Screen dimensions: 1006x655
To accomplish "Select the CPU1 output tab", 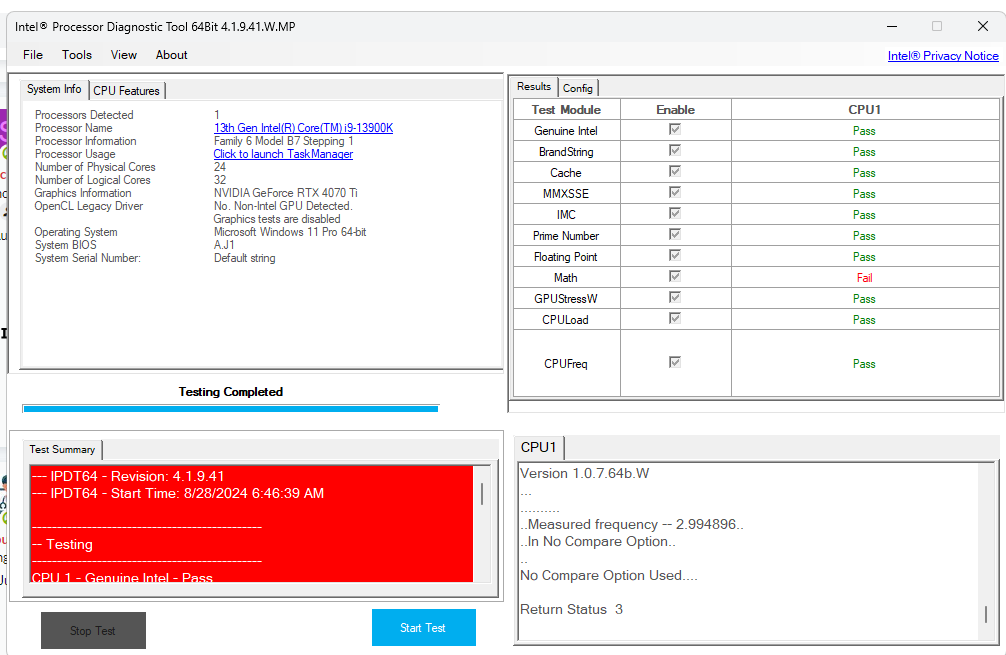I will coord(538,447).
